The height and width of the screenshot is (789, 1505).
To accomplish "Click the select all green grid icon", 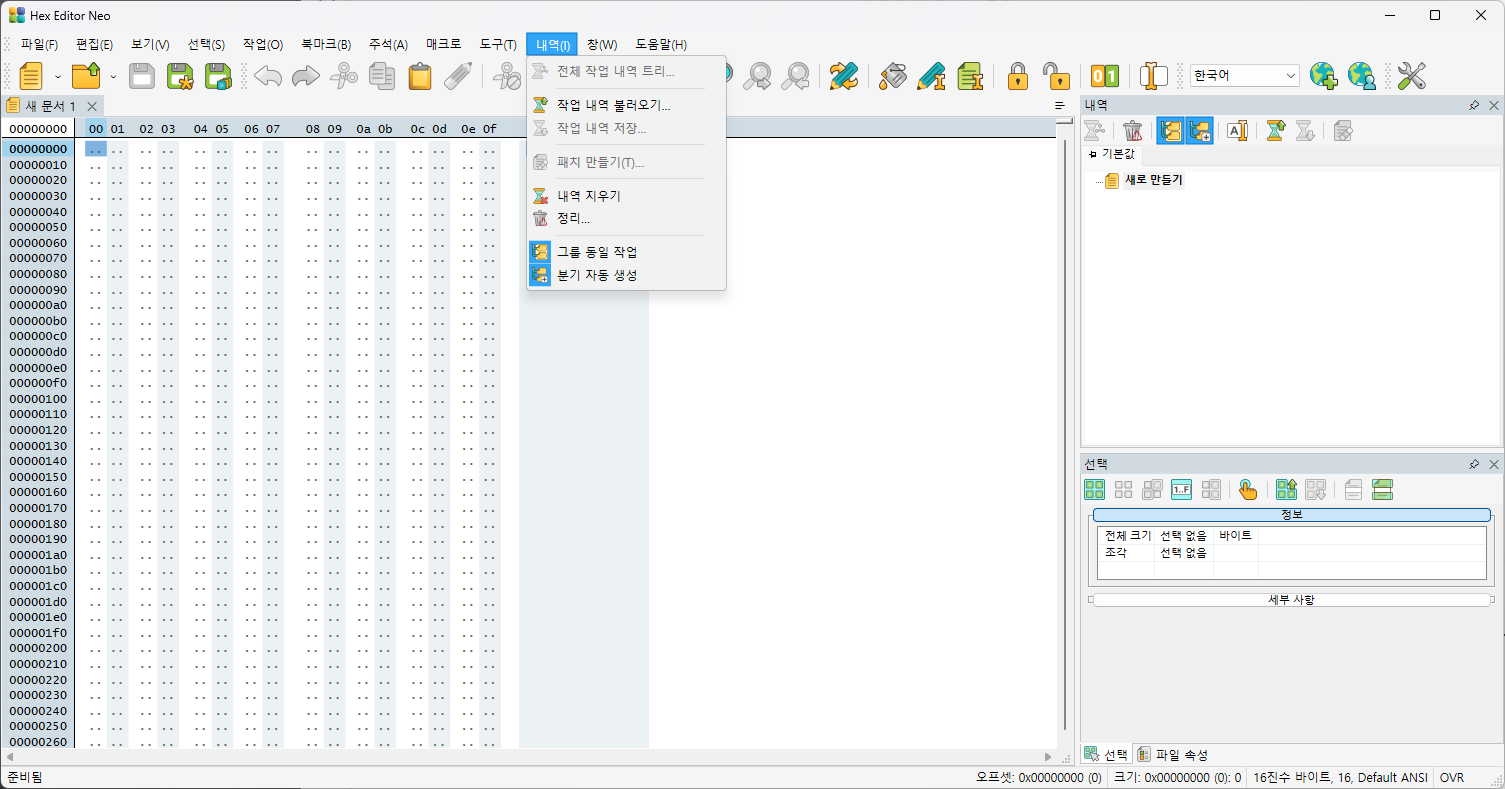I will click(x=1095, y=490).
